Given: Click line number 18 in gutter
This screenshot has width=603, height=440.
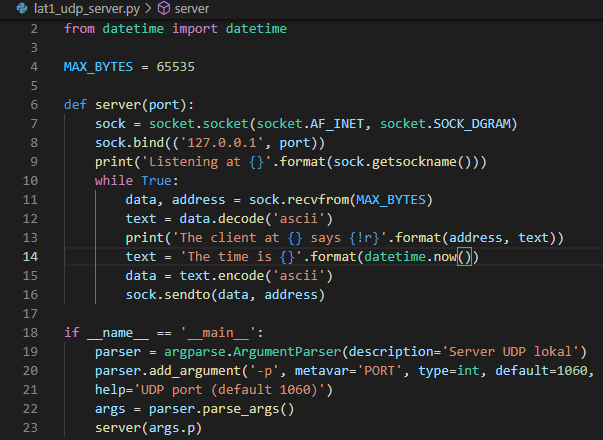Looking at the screenshot, I should coord(30,333).
